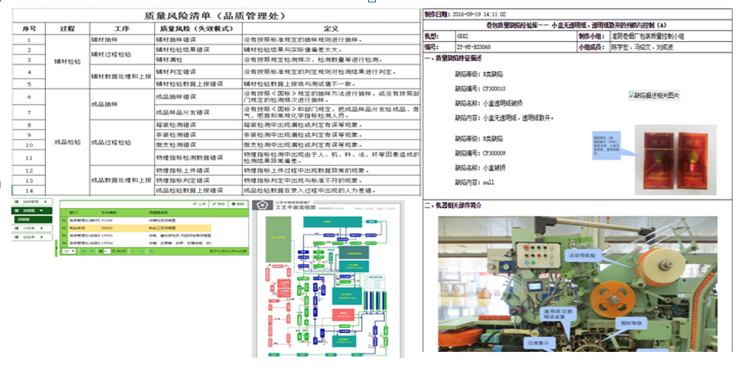This screenshot has height=365, width=743.
Task: Click the 辅材检验 process cell
Action: pyautogui.click(x=67, y=62)
